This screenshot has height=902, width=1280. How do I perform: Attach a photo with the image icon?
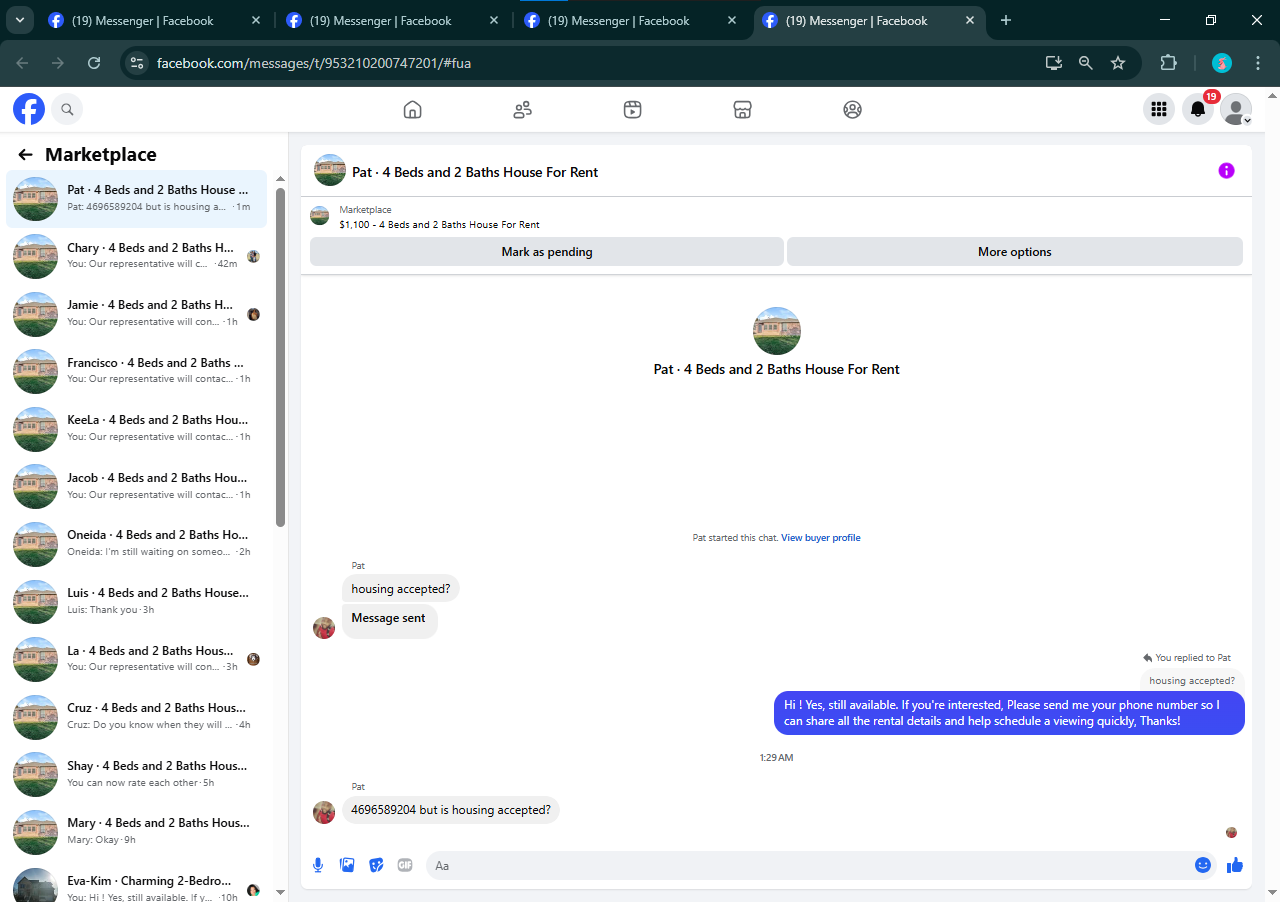click(x=347, y=865)
